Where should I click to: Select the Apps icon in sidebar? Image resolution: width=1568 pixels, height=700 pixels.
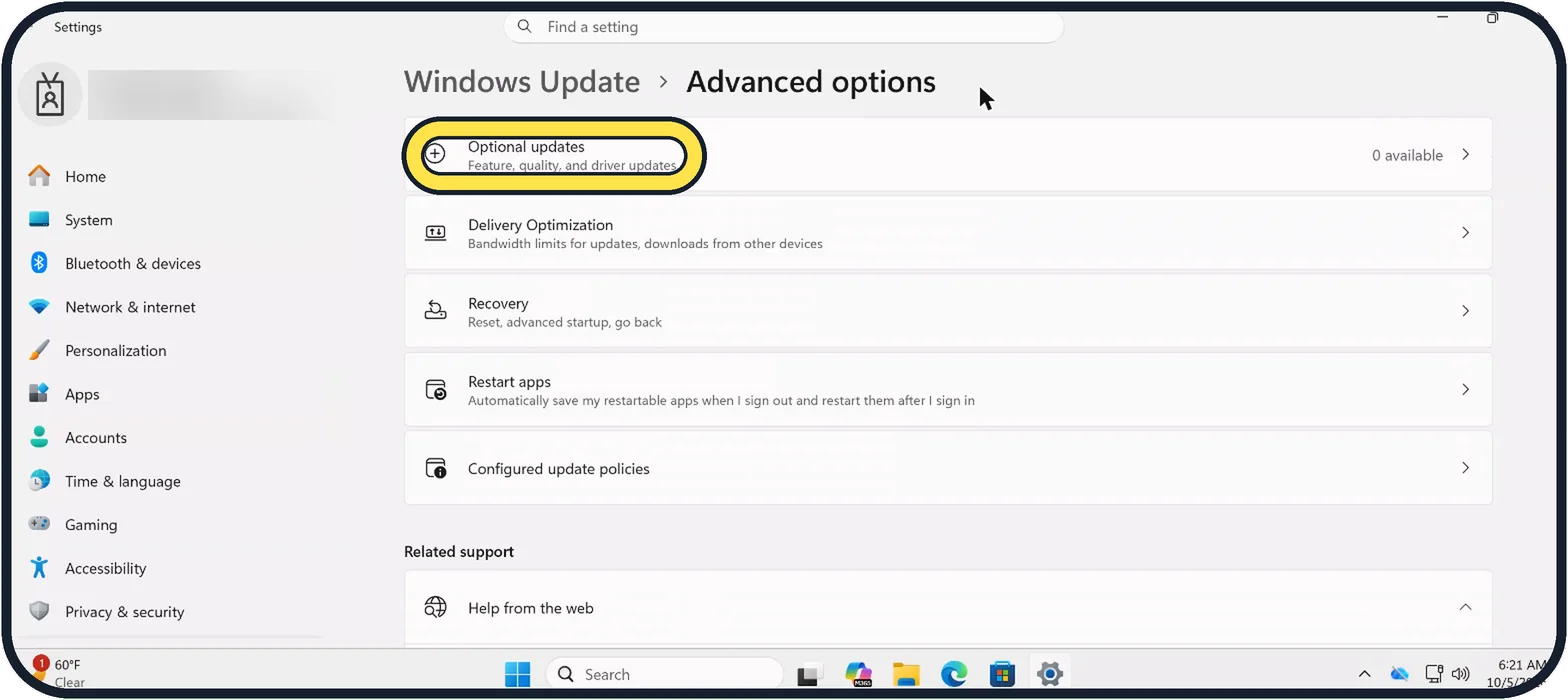[x=39, y=394]
